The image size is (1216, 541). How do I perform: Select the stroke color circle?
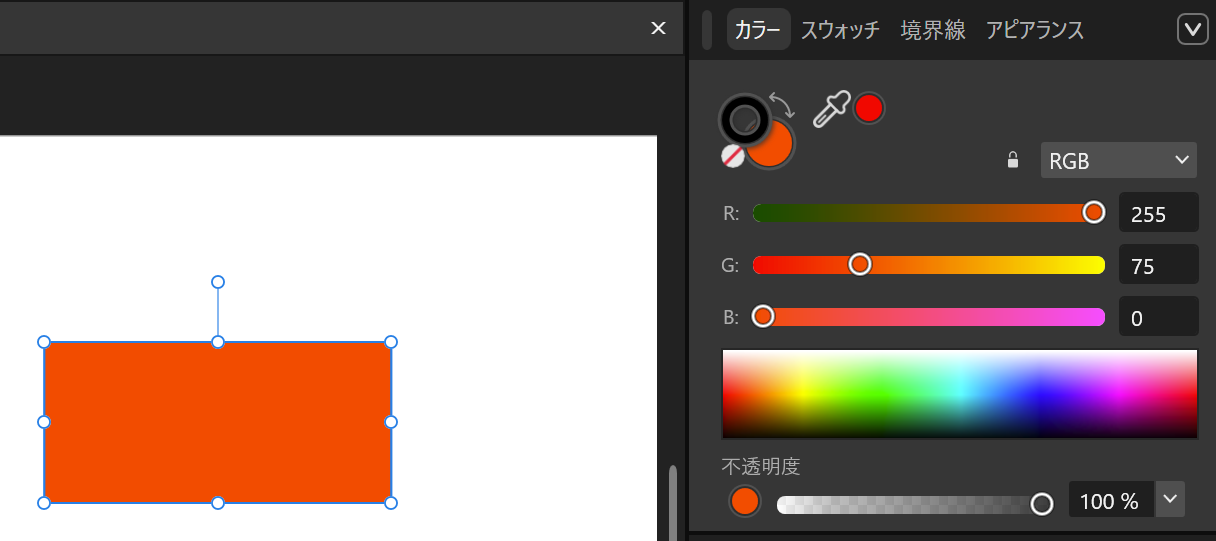click(x=743, y=120)
